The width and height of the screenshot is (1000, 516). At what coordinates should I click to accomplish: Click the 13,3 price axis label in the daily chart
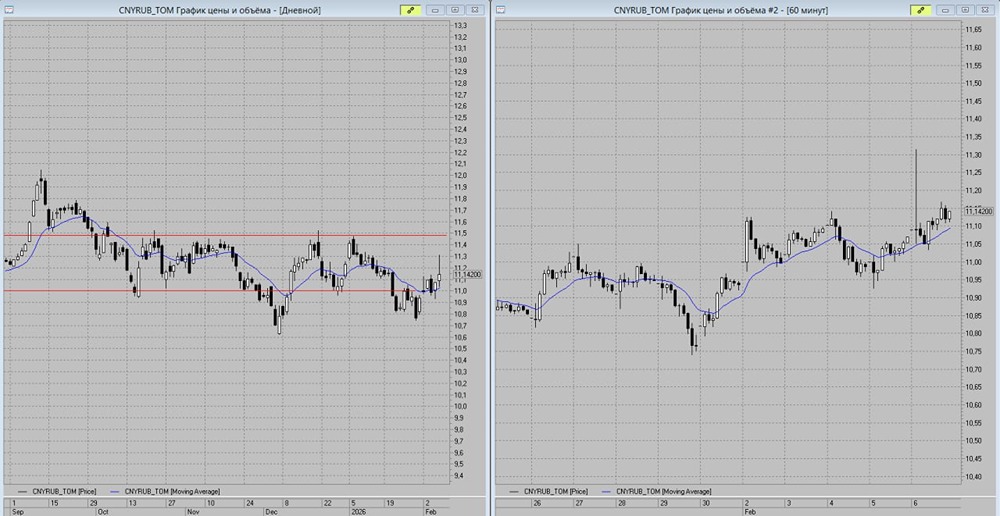tap(460, 25)
